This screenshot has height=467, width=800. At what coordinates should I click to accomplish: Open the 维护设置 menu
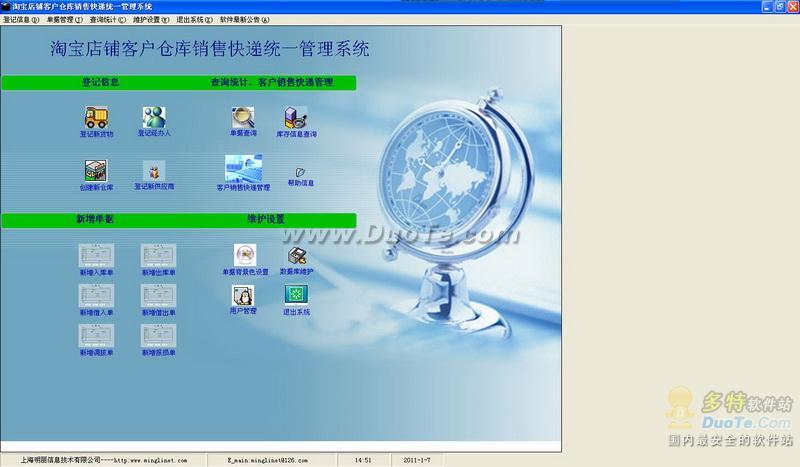pyautogui.click(x=151, y=20)
